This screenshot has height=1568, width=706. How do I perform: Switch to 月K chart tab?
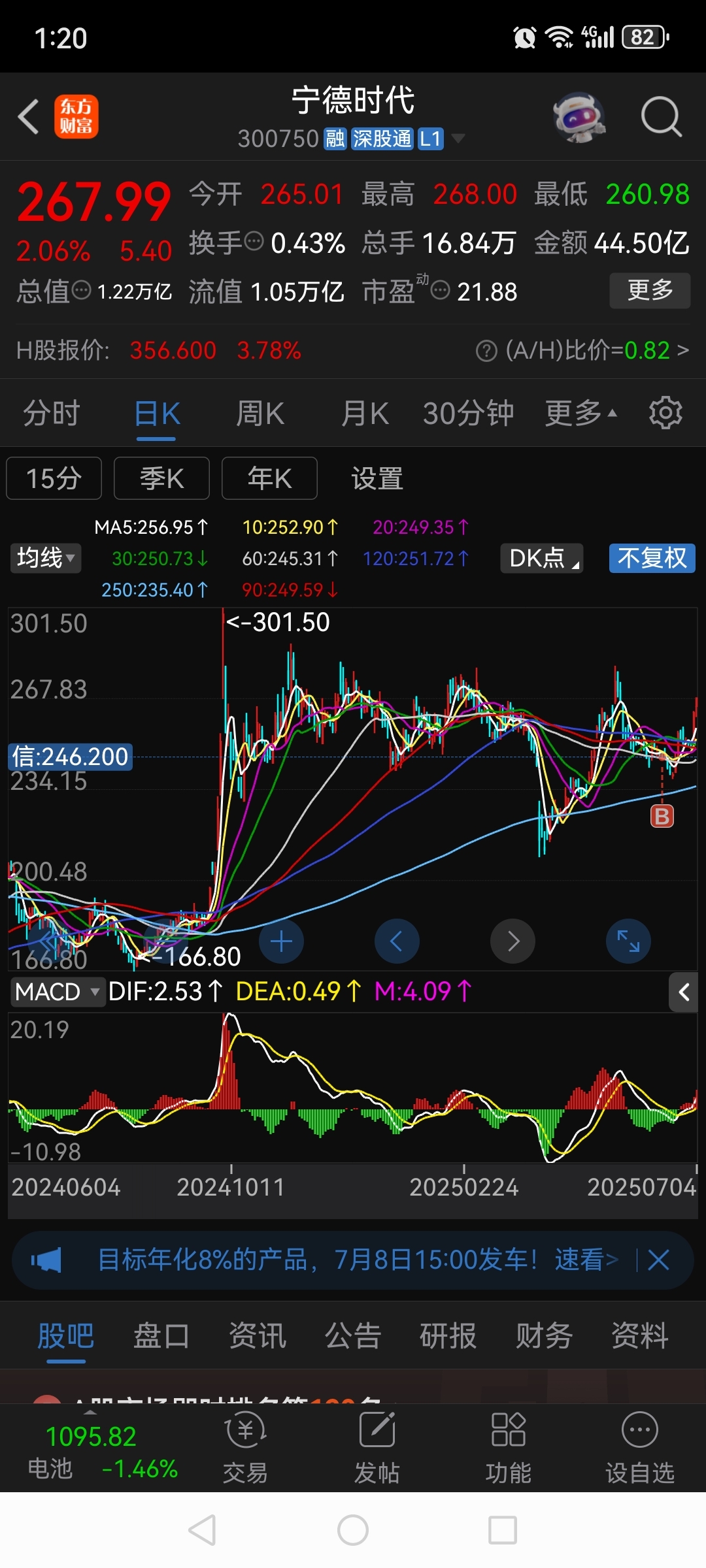point(365,414)
